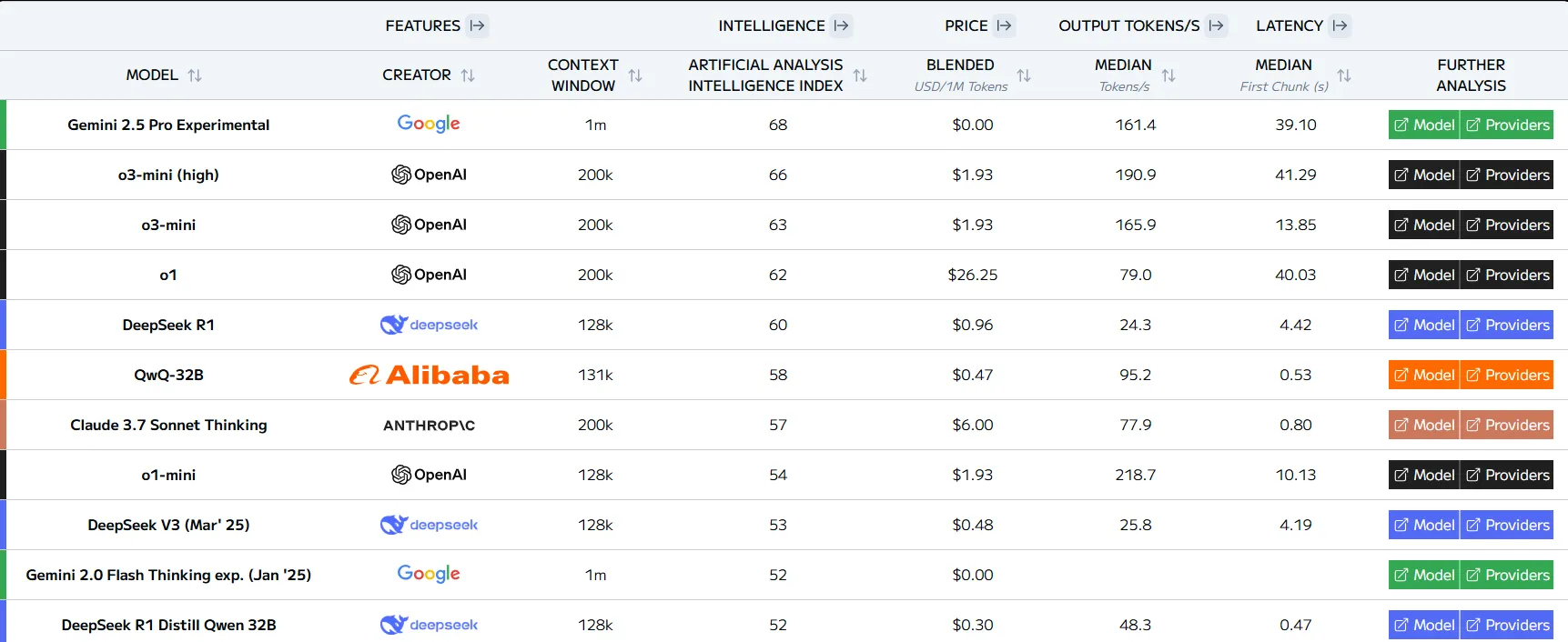Image resolution: width=1568 pixels, height=642 pixels.
Task: Select the 'DeepSeek V3 (Mar' 25)' model name
Action: [x=168, y=525]
